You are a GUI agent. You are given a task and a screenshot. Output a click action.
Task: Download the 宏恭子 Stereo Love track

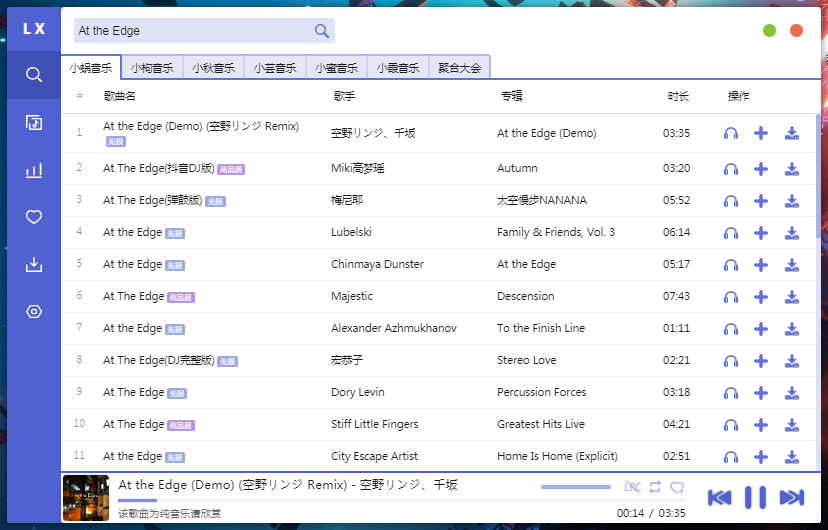792,361
